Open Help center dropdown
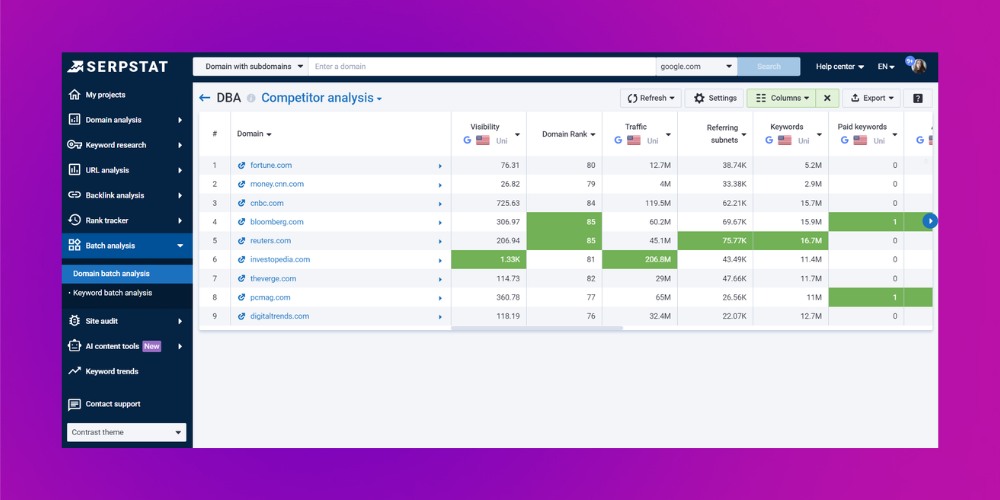The image size is (1000, 500). point(839,66)
